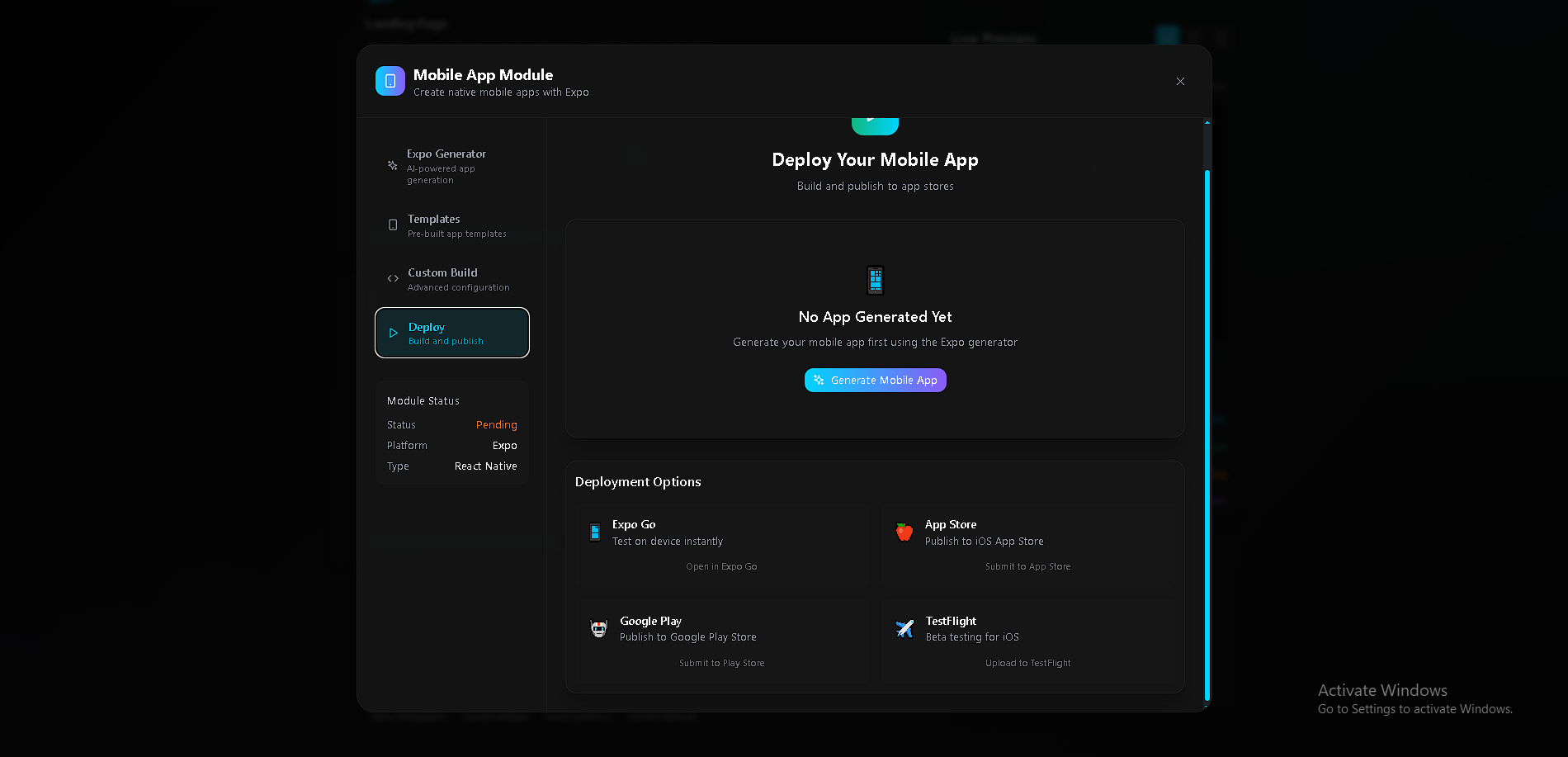Click the Expo platform value
Screen dimensions: 1568x757
tap(504, 445)
